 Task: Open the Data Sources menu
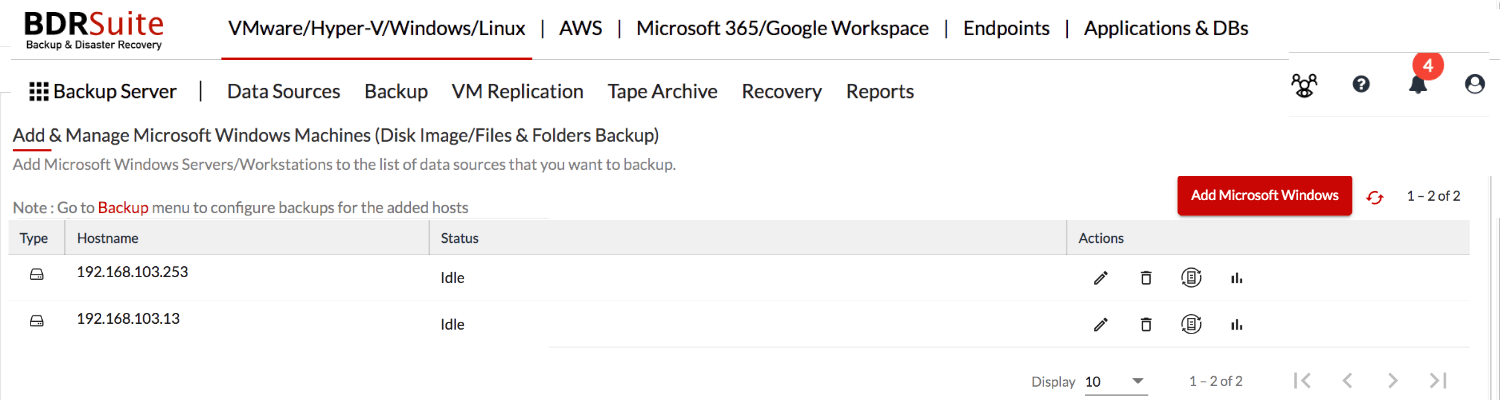click(284, 91)
